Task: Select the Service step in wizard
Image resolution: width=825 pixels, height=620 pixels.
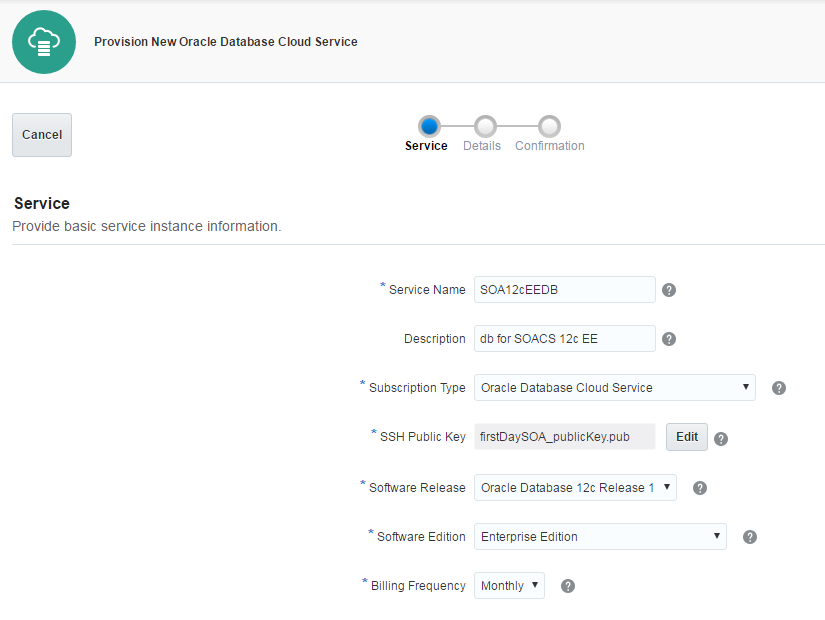Action: (x=428, y=127)
